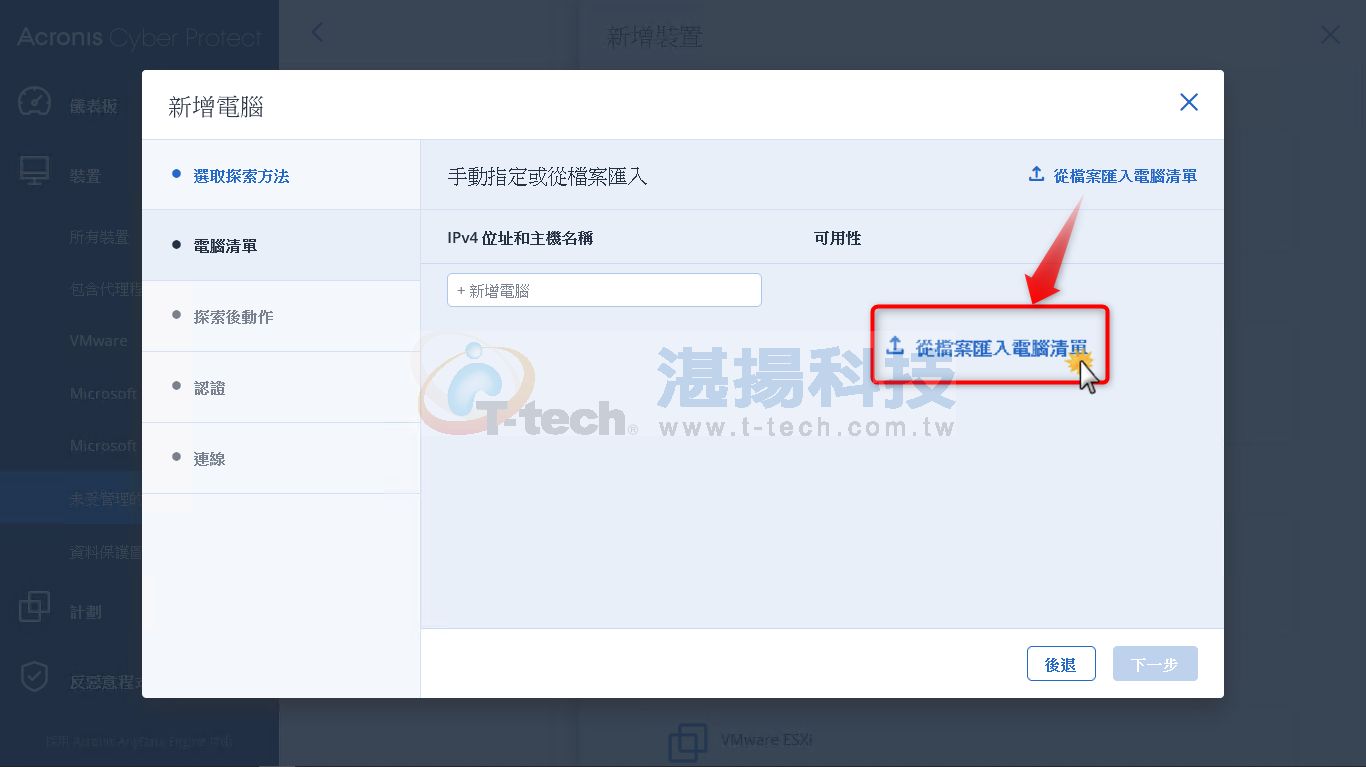Click the highlighted 從檔案匯入電腦清單 link in red box

[1001, 348]
